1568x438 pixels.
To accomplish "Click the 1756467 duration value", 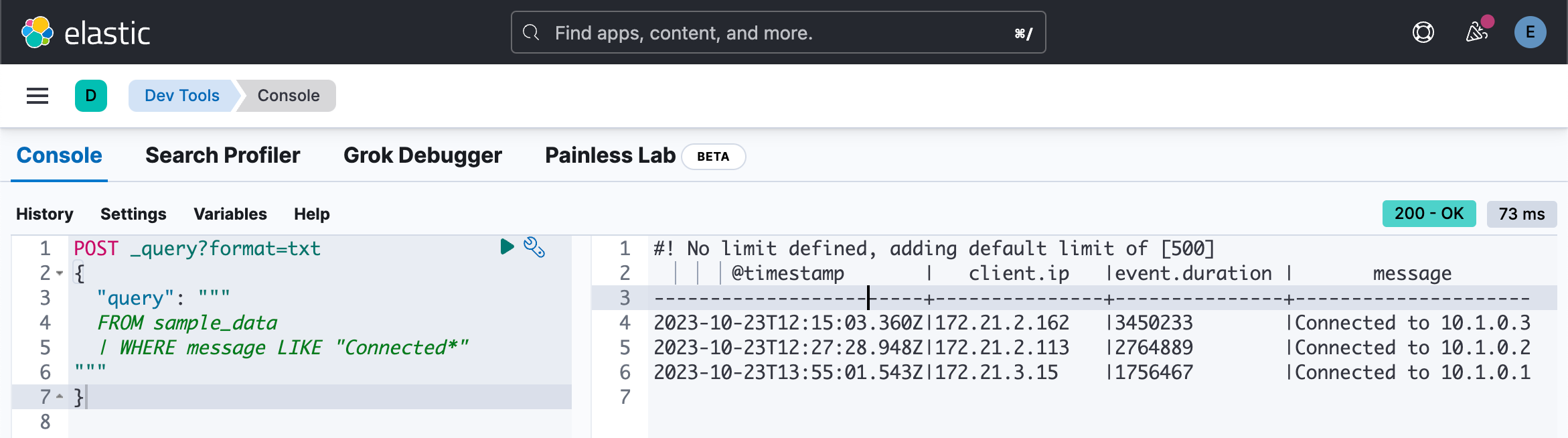I will [x=1154, y=372].
